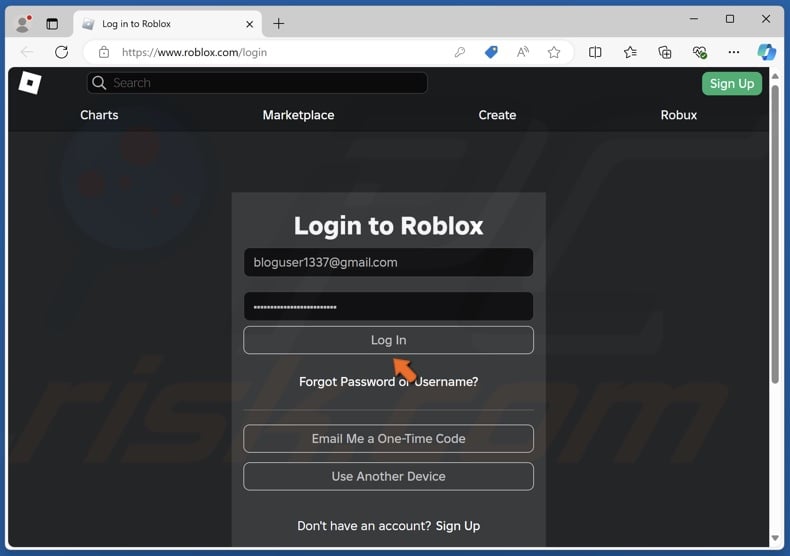
Task: Maximize the browser window
Action: click(x=730, y=19)
